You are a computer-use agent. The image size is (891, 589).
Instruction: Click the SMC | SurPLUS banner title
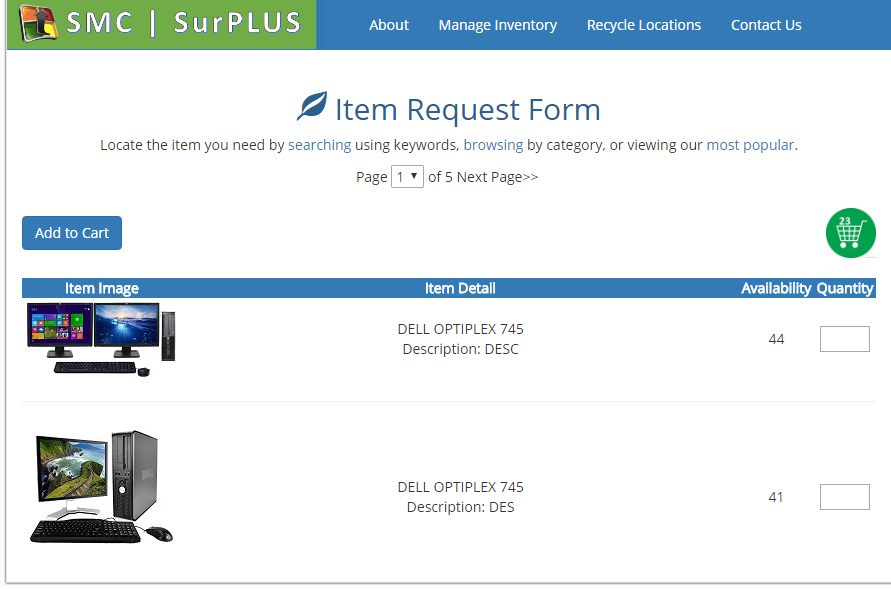point(184,23)
